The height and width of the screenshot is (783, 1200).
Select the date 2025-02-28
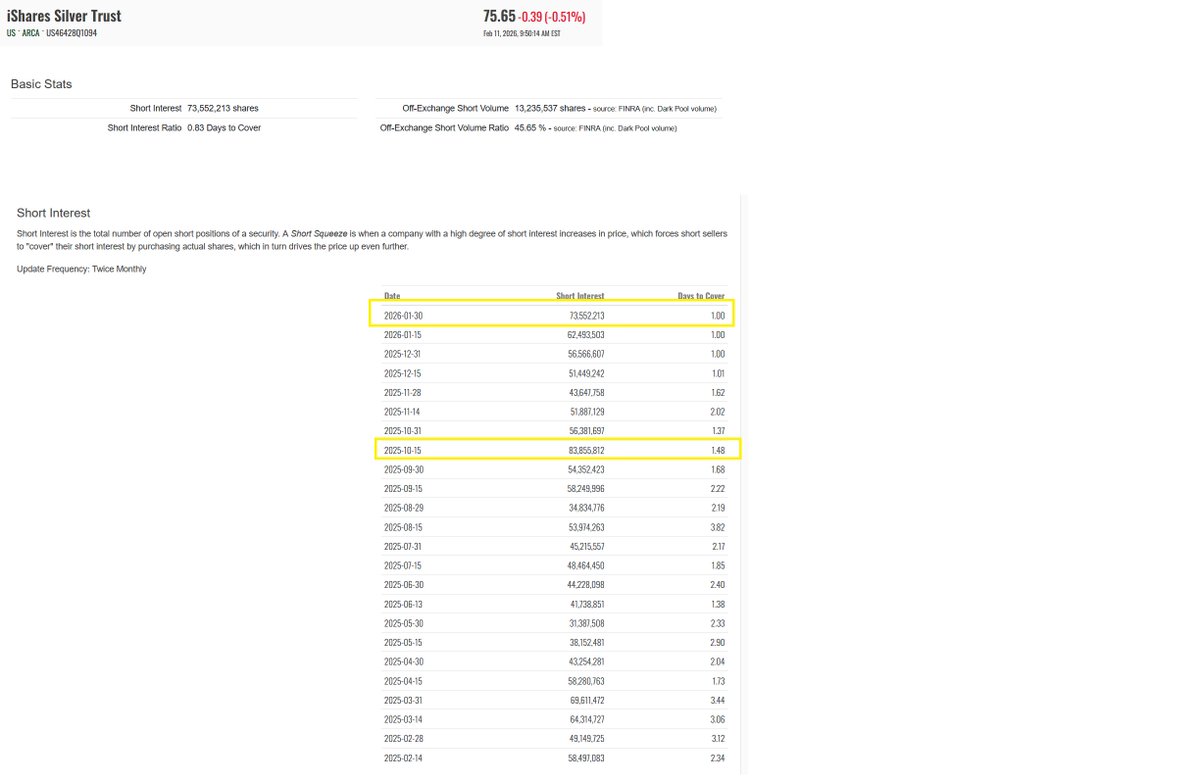[403, 739]
